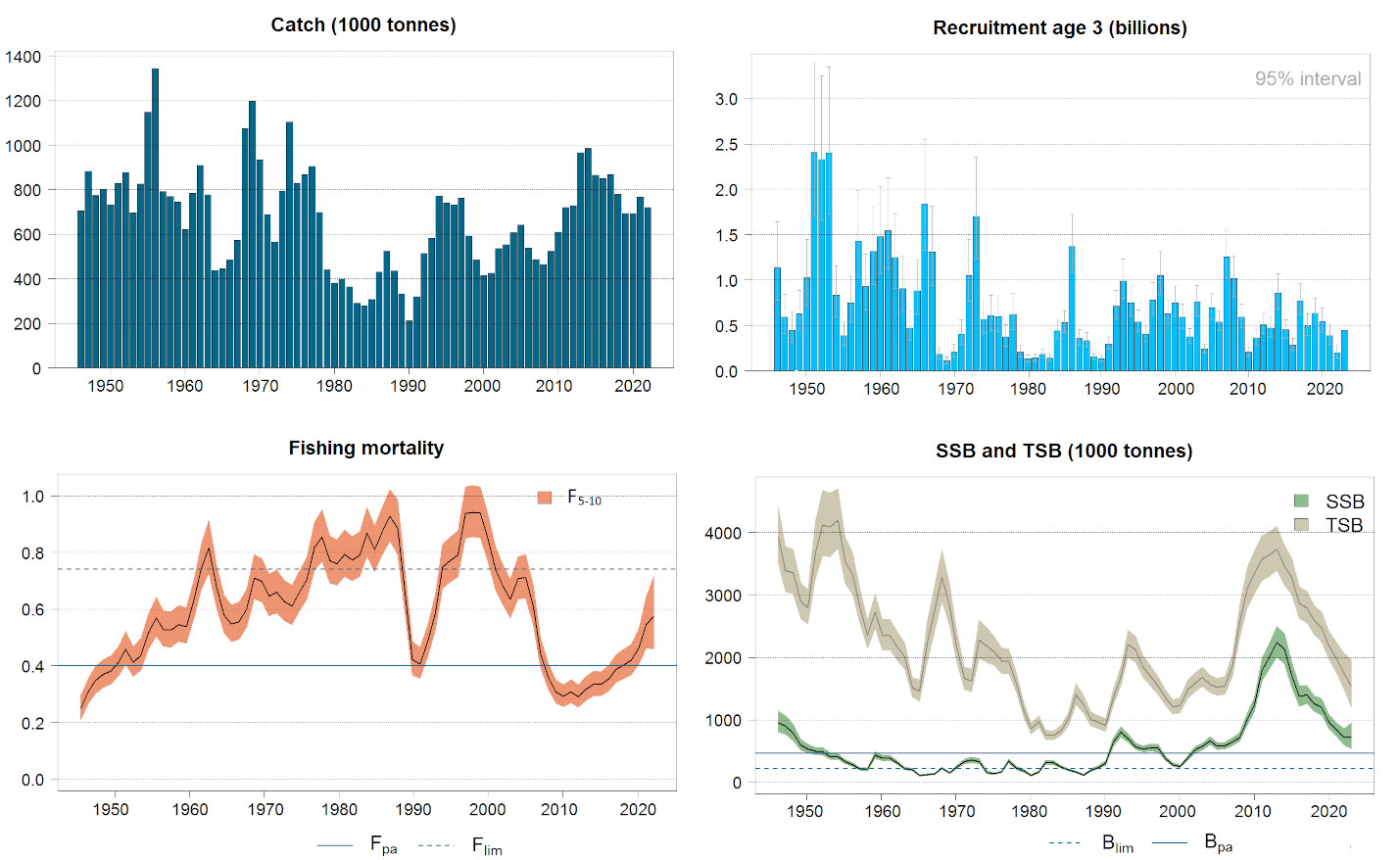Click the 2020 x-axis label in Recruitment chart
1400x860 pixels.
coord(1325,389)
